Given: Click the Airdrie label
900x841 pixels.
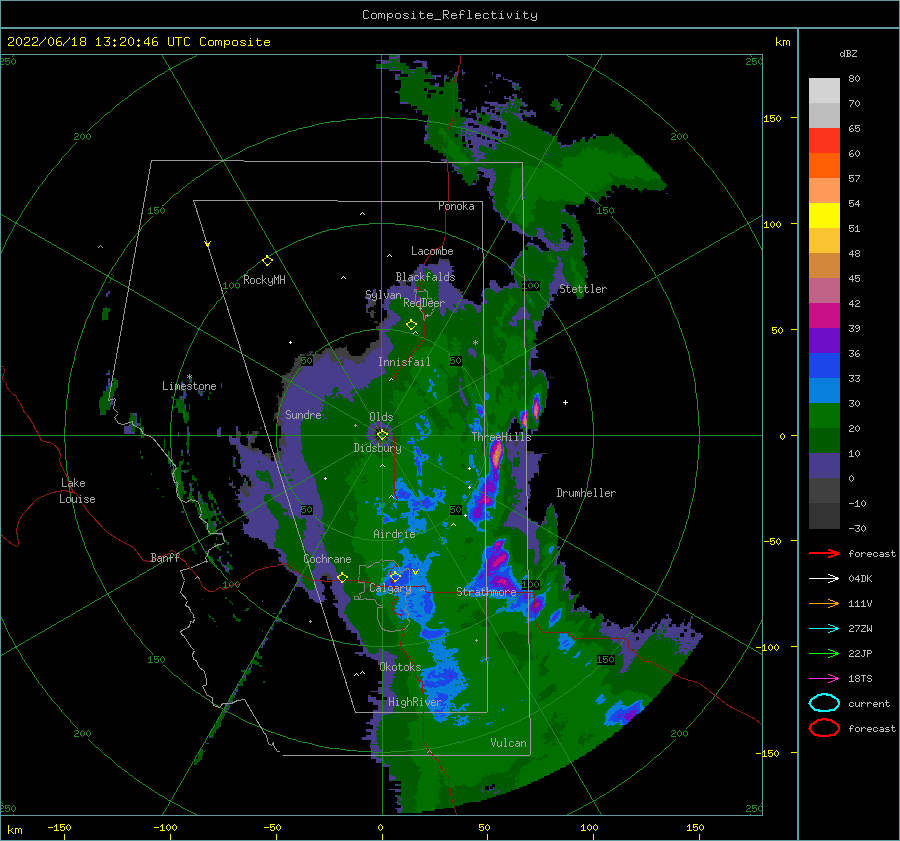Looking at the screenshot, I should pyautogui.click(x=394, y=534).
